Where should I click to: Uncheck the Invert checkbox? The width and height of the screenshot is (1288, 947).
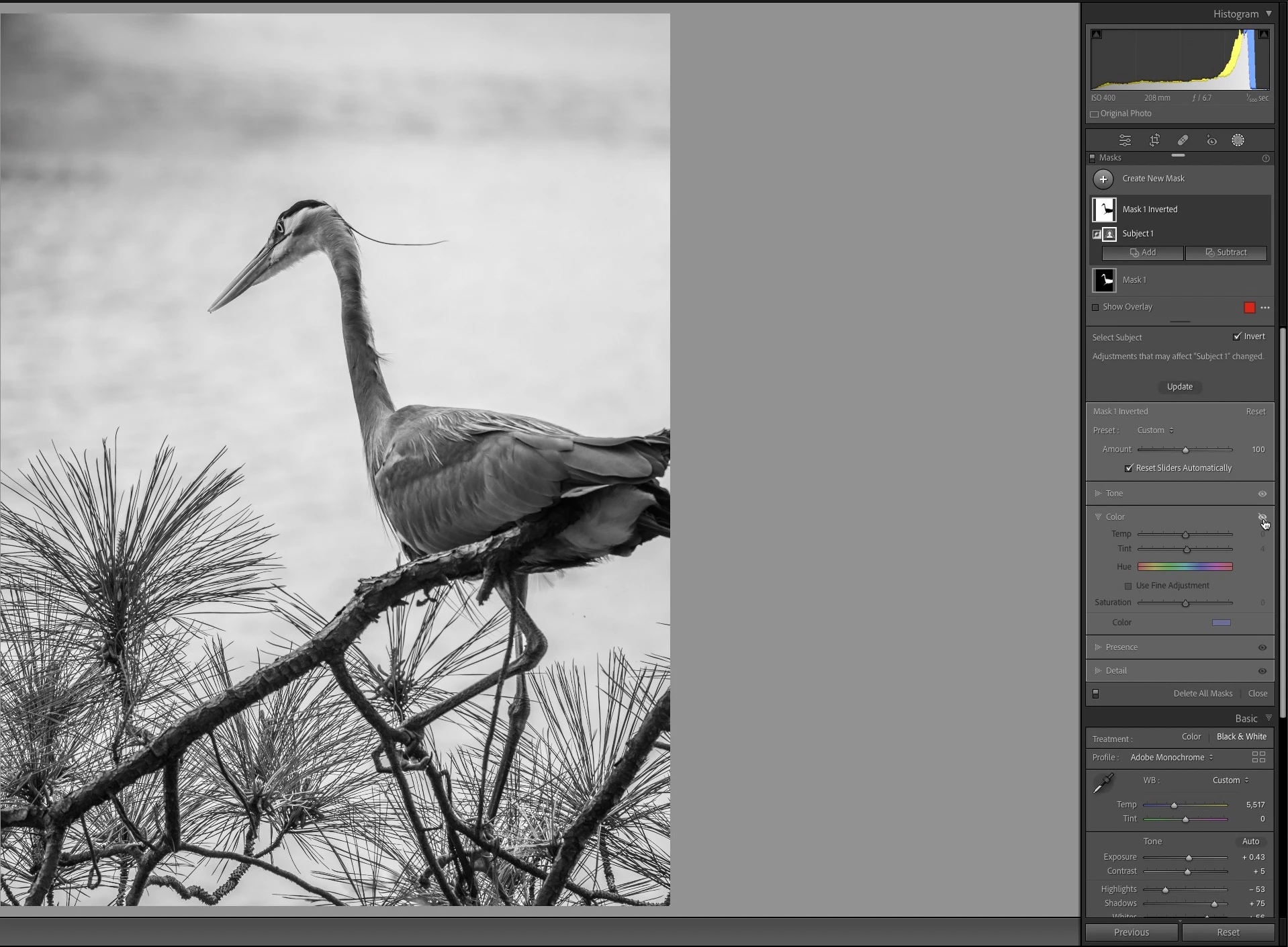click(1237, 336)
